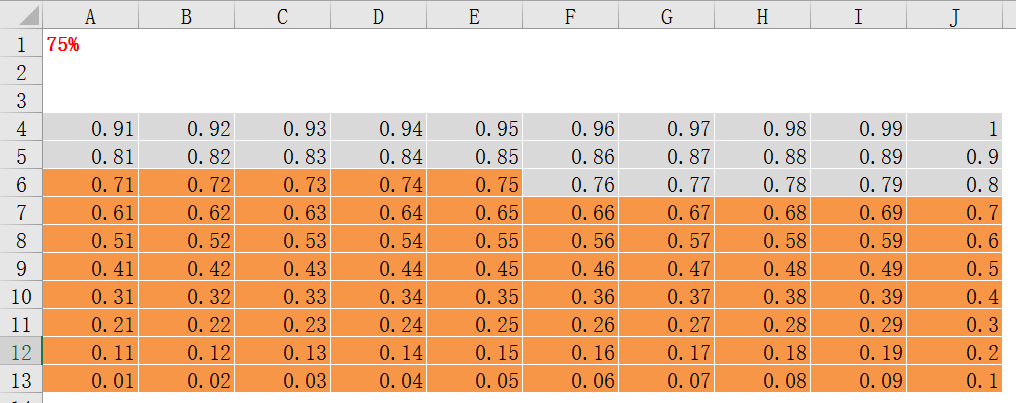Click cell with value 0.75
Screen dimensions: 1016x403
click(474, 183)
